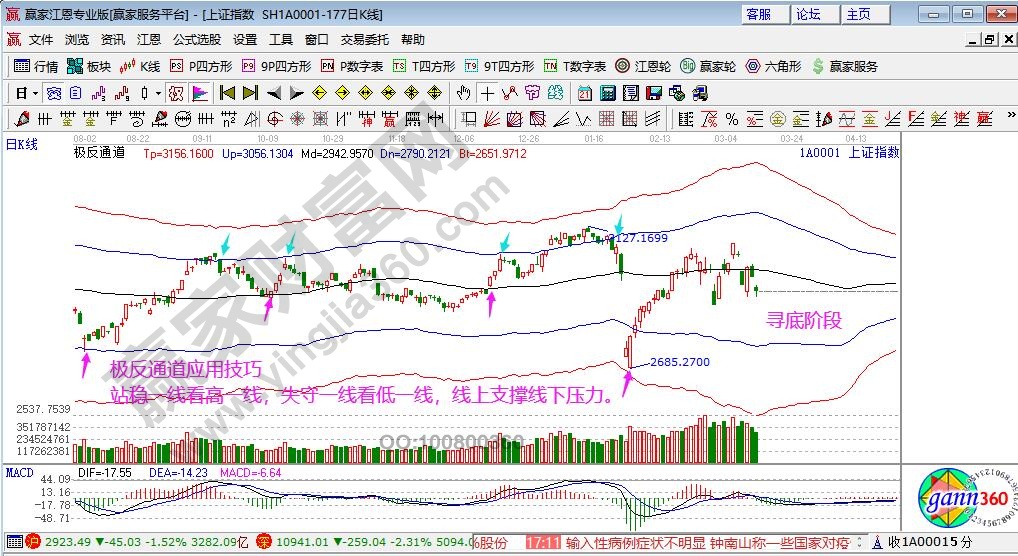The height and width of the screenshot is (556, 1018).
Task: Jump to first bar with skip-back arrow
Action: point(227,93)
